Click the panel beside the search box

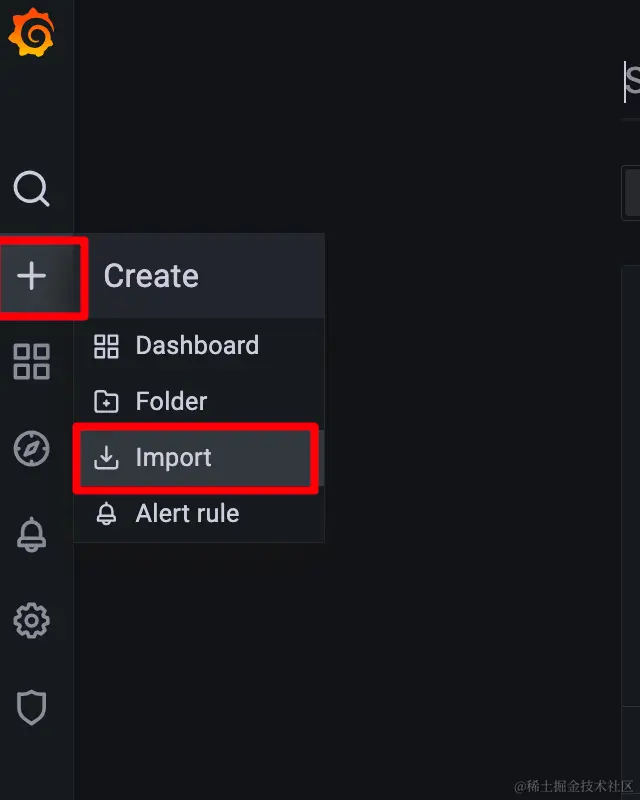(x=632, y=190)
